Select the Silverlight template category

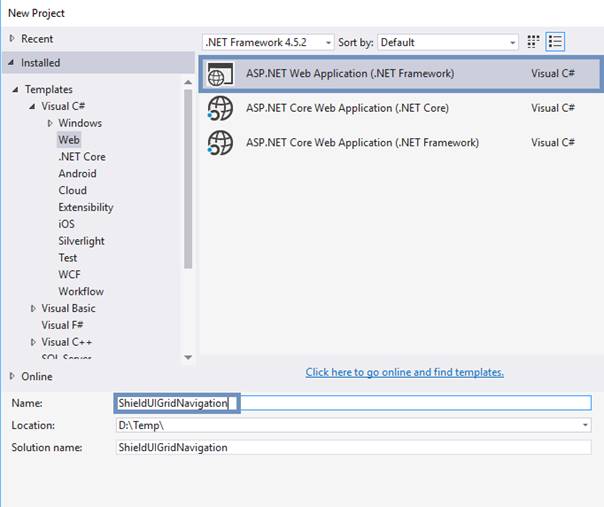(81, 241)
